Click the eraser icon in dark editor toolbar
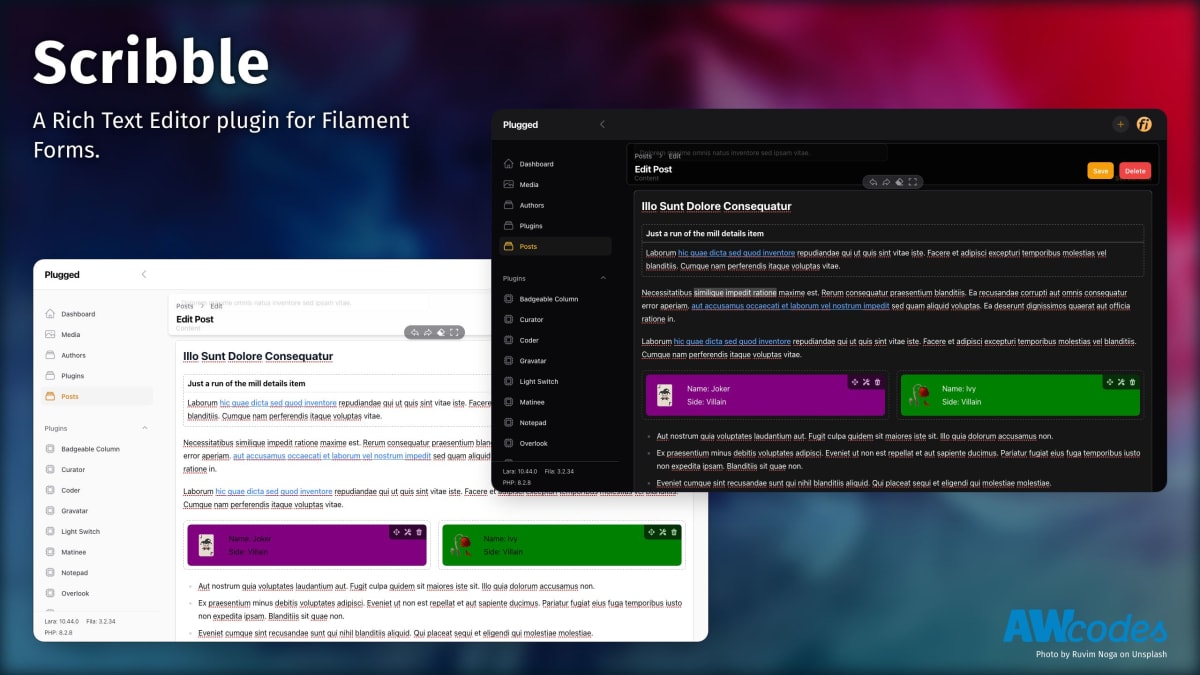 point(900,182)
